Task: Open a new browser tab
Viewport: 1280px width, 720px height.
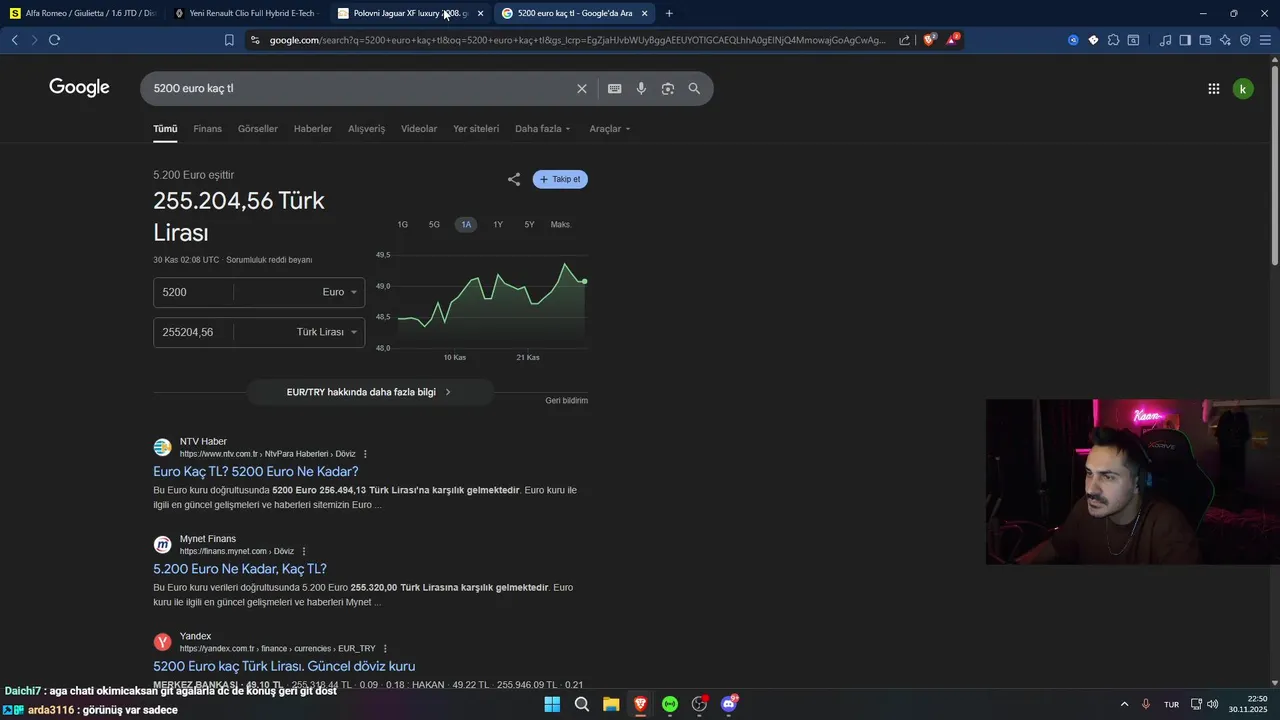Action: click(x=669, y=13)
